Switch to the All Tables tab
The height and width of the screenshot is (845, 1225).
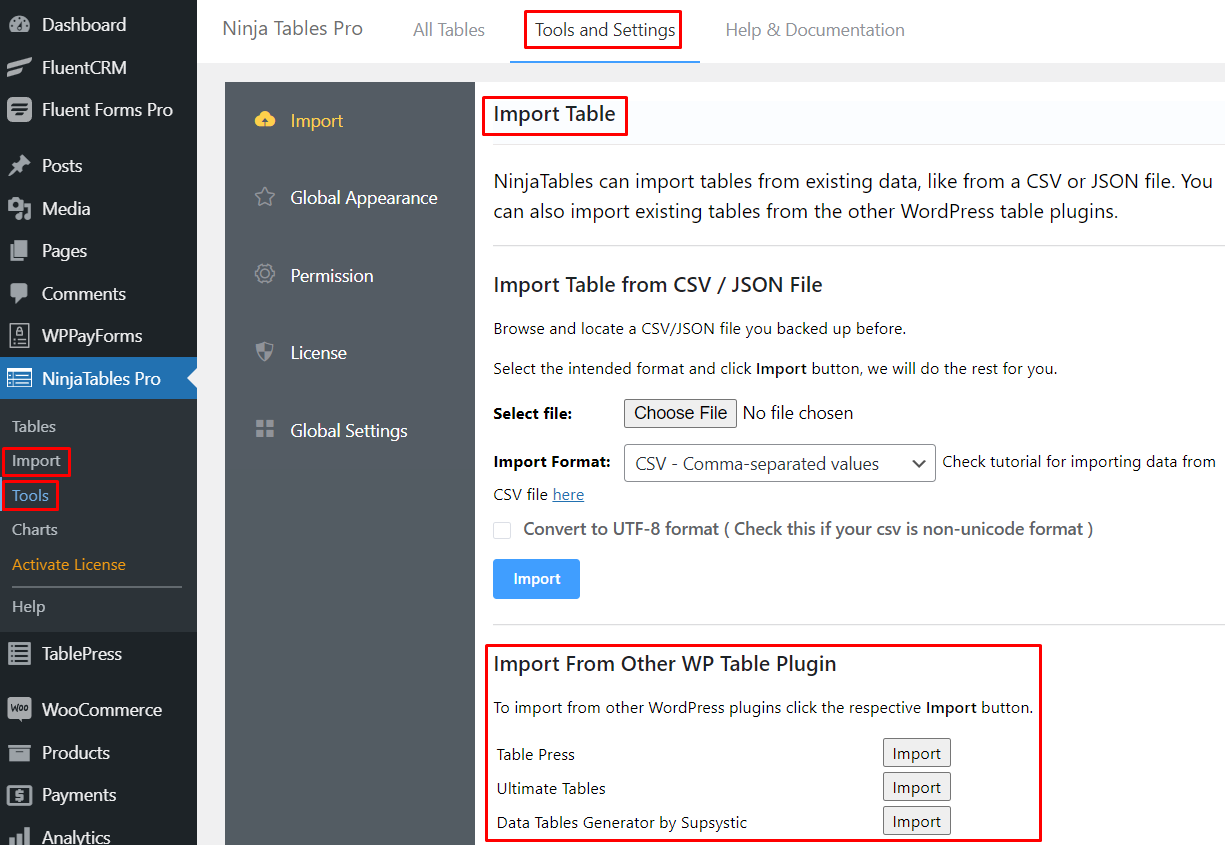coord(449,30)
